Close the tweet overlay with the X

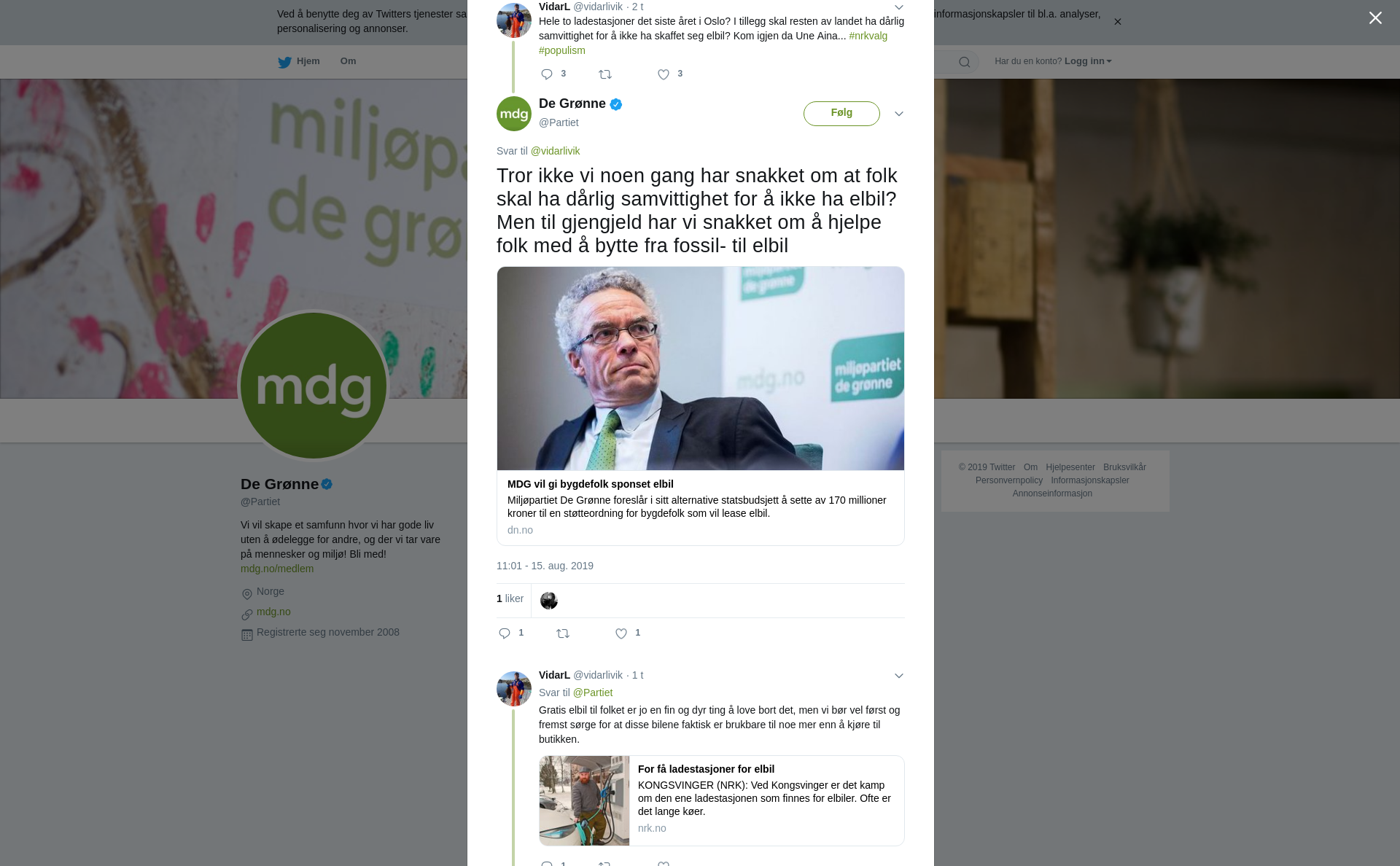(1375, 18)
